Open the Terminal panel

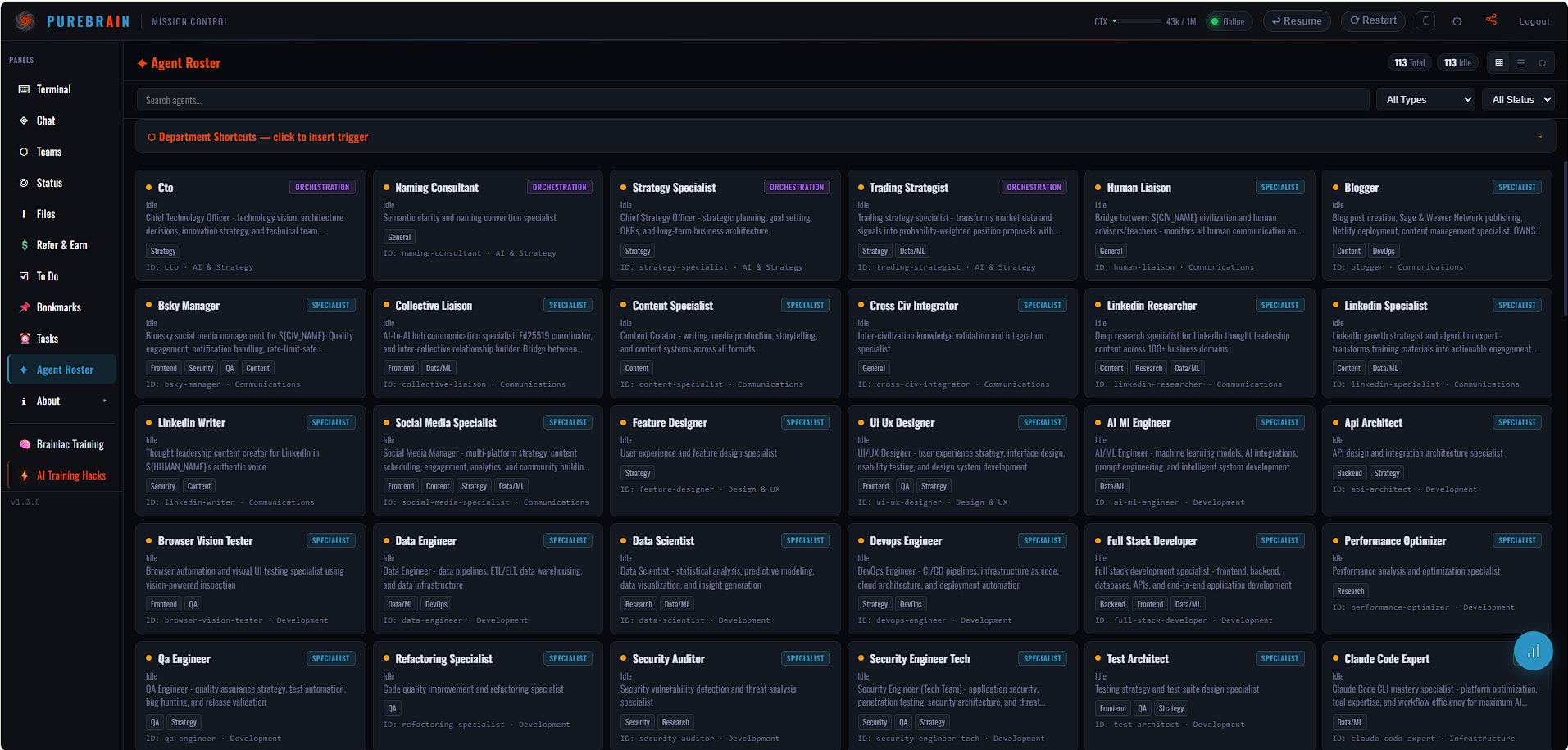click(61, 89)
